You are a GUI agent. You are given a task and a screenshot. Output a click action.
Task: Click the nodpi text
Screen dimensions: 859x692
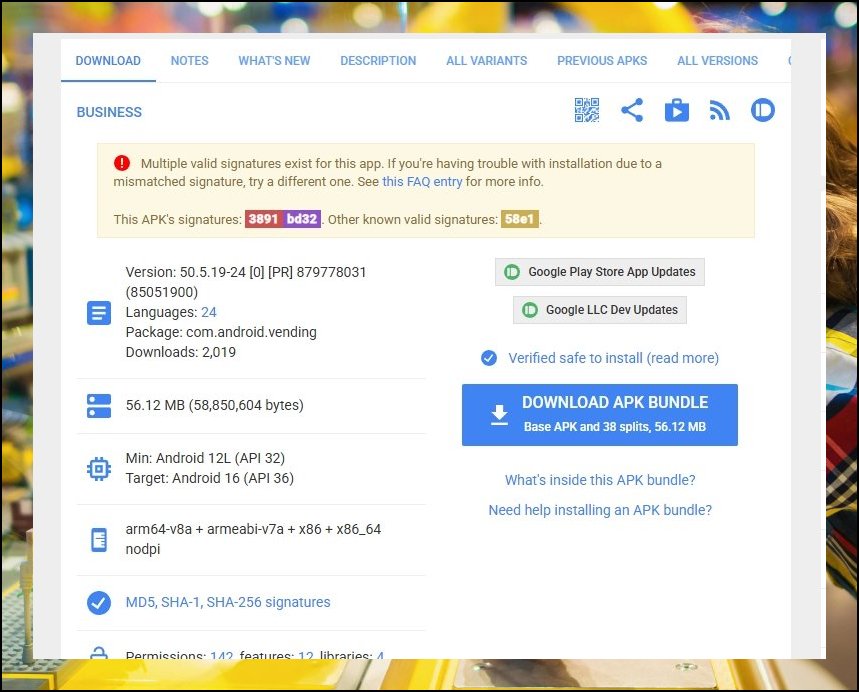point(143,548)
